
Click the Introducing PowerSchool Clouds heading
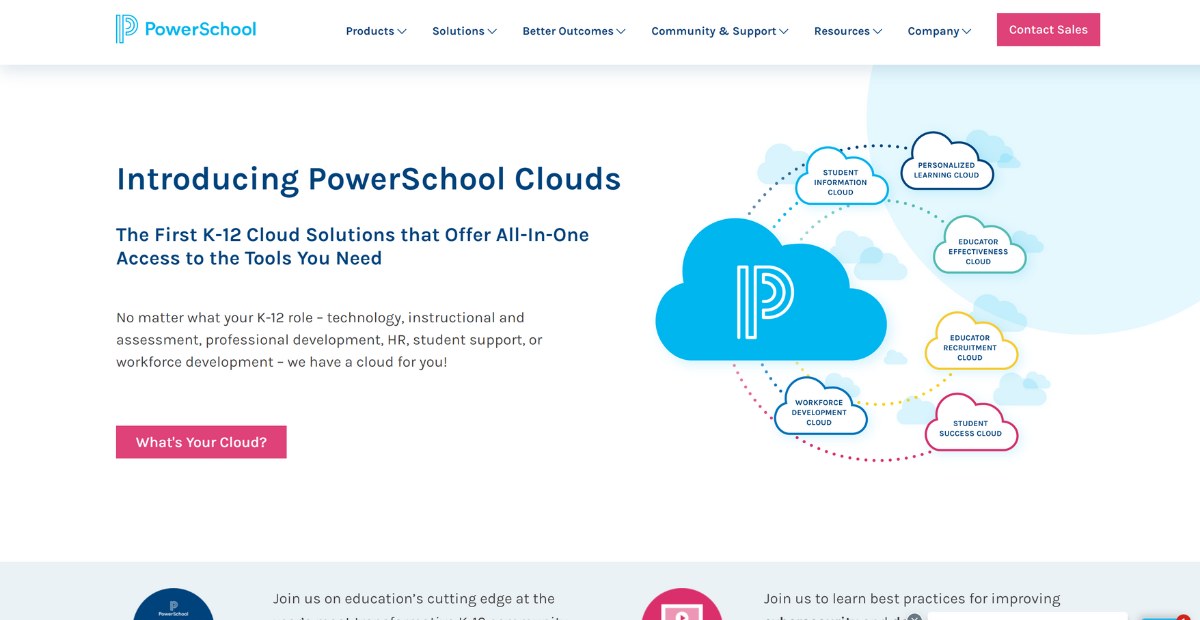coord(368,179)
